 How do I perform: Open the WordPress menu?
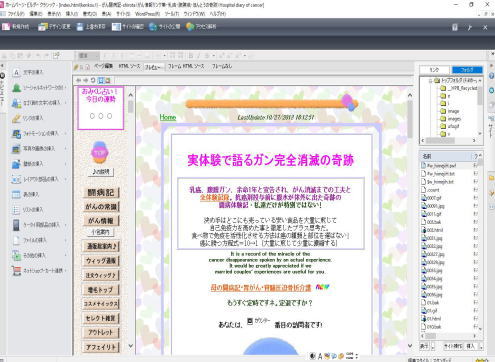[x=147, y=14]
